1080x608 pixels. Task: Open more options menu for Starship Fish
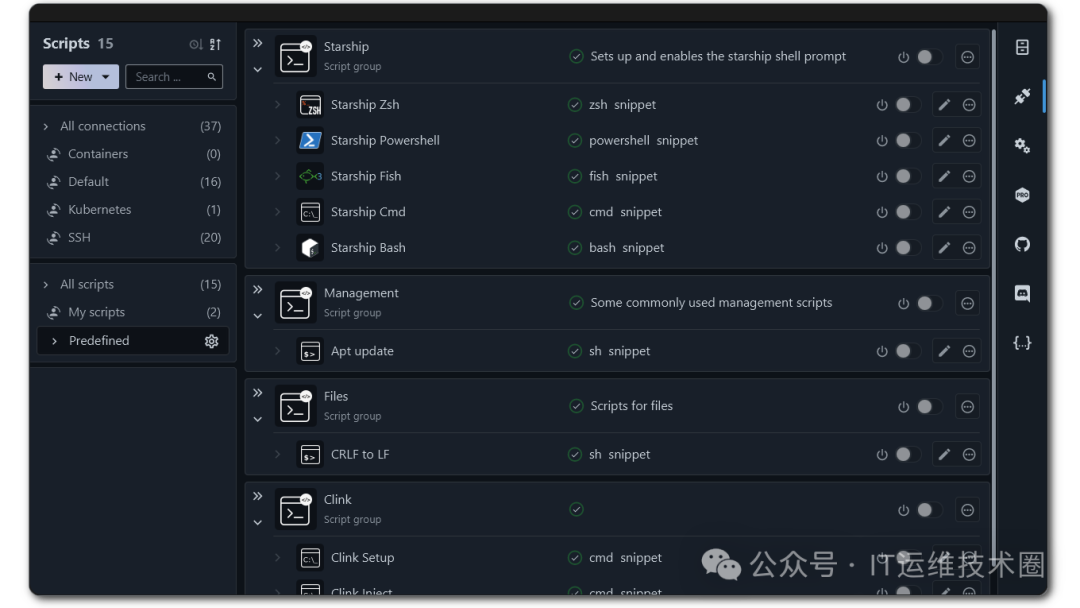[x=969, y=176]
